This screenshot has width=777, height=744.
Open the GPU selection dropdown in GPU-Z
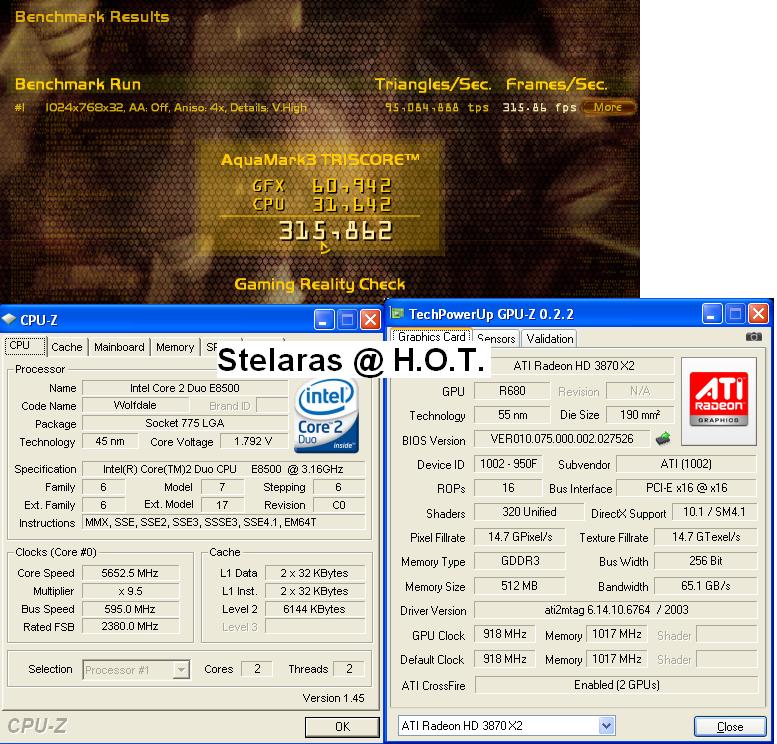(x=607, y=726)
